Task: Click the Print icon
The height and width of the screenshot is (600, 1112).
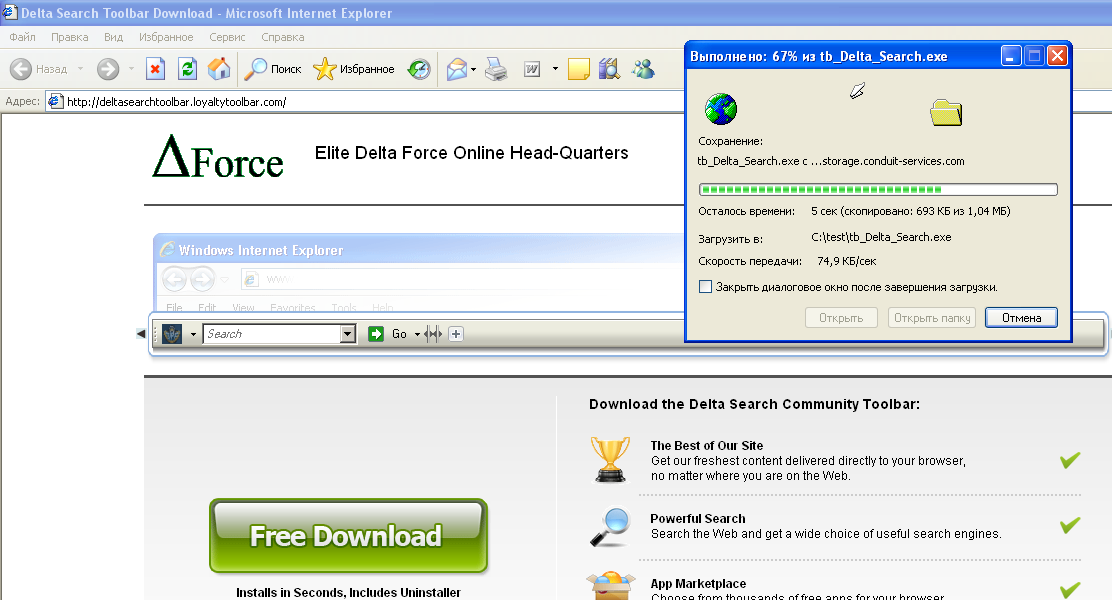Action: pyautogui.click(x=496, y=69)
